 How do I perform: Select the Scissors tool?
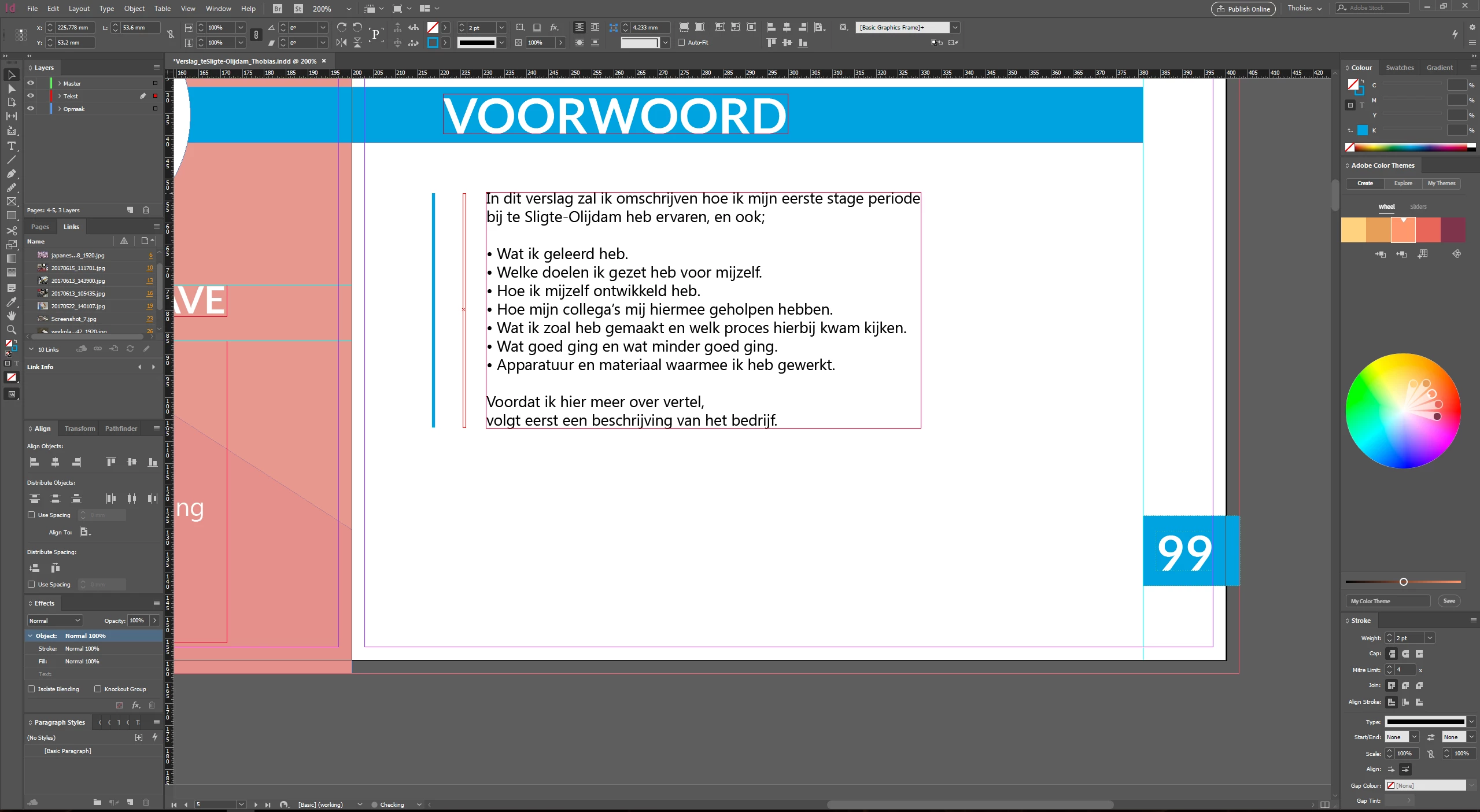click(x=11, y=230)
